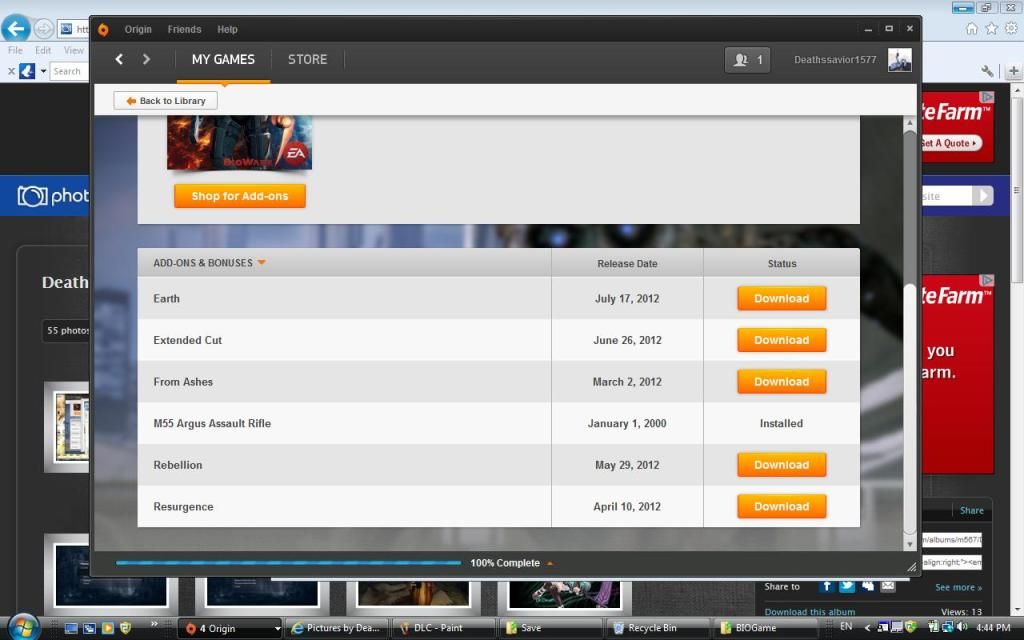Open the Origin Help menu

pyautogui.click(x=227, y=30)
